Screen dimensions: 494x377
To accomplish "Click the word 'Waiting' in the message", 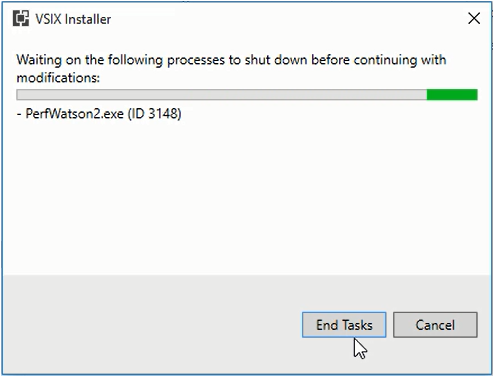I will [39, 60].
